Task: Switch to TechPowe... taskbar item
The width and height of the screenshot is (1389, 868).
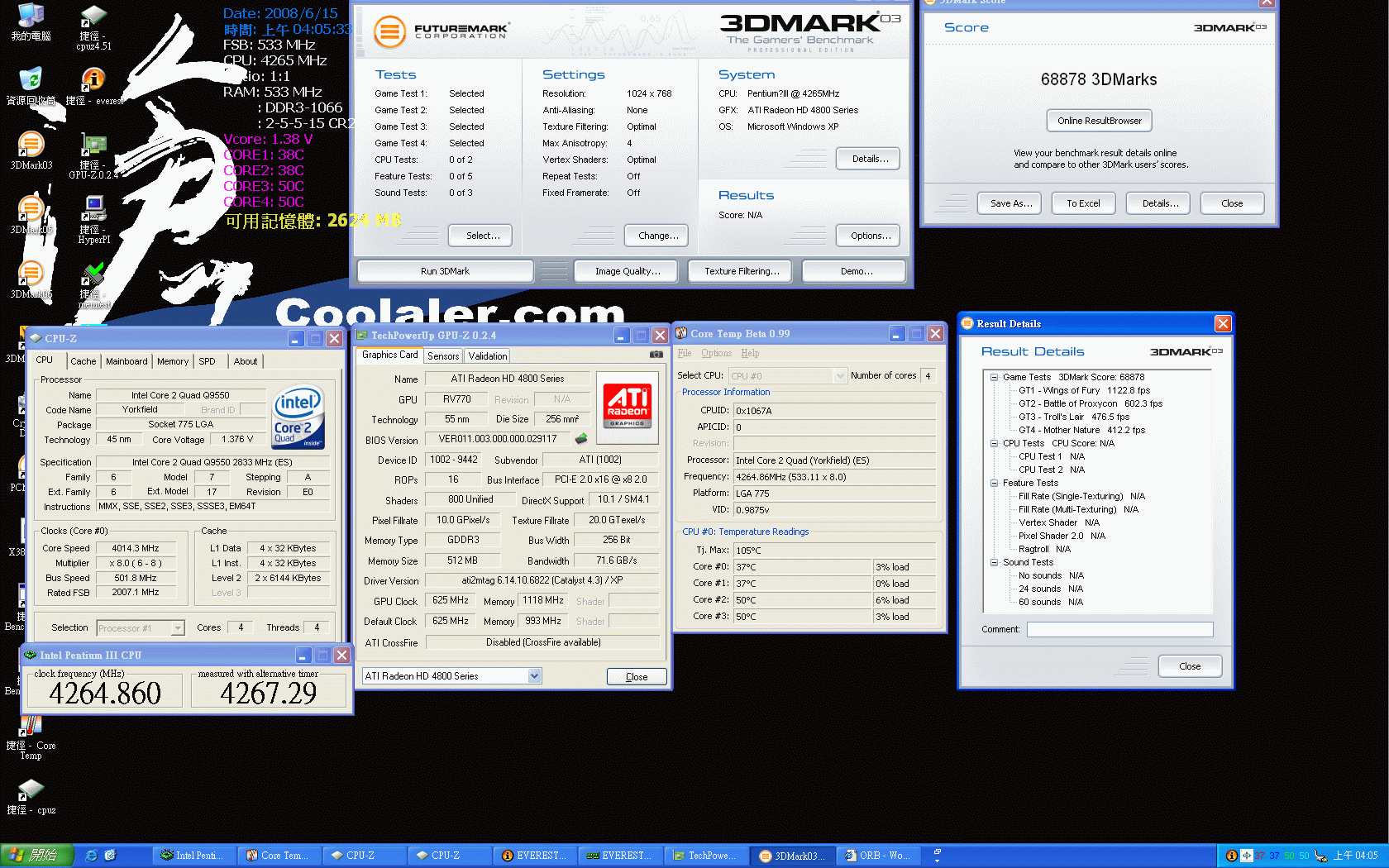Action: [x=705, y=856]
